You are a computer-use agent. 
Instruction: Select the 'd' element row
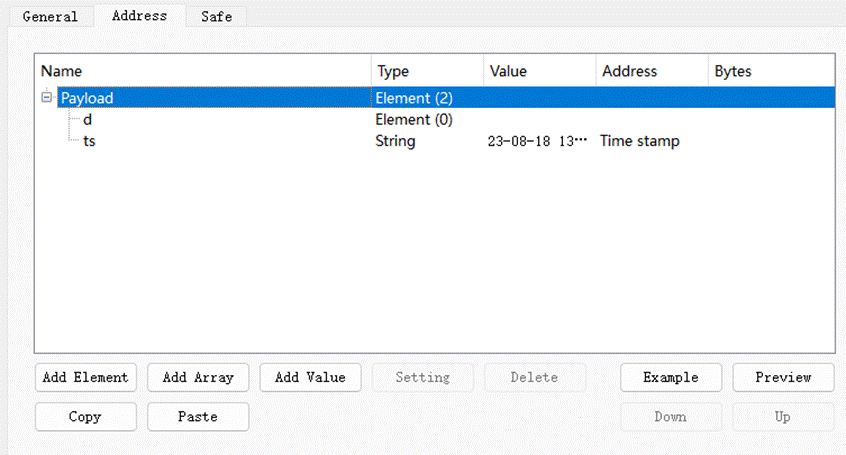(x=88, y=120)
